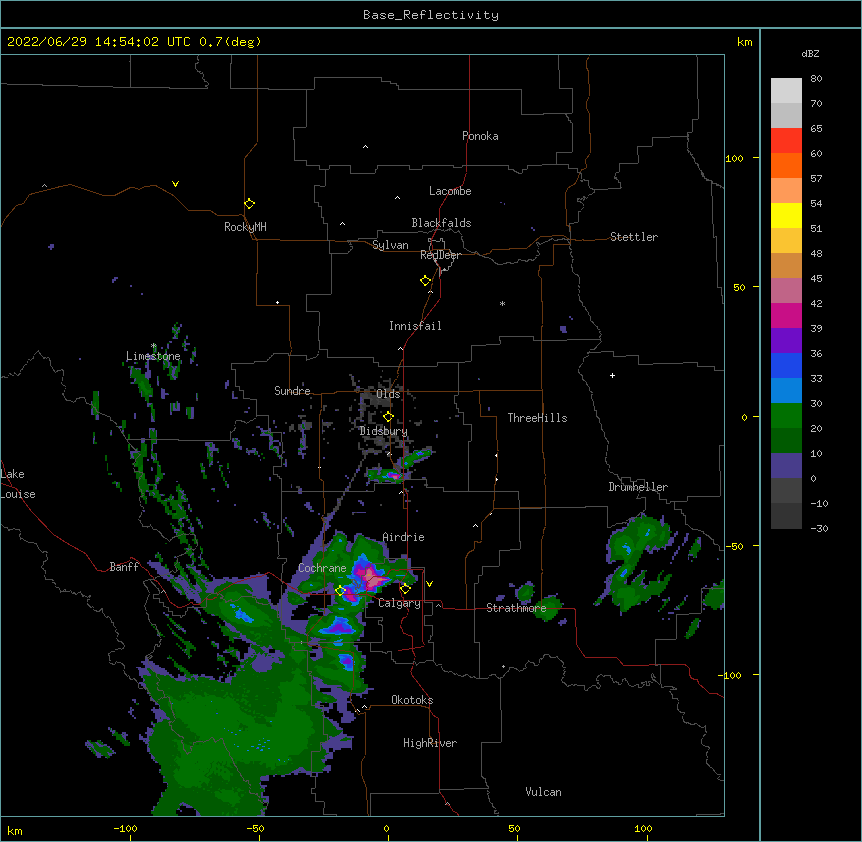The width and height of the screenshot is (862, 842).
Task: Click the white asterisk marker east of Innisfail
Action: (x=502, y=303)
